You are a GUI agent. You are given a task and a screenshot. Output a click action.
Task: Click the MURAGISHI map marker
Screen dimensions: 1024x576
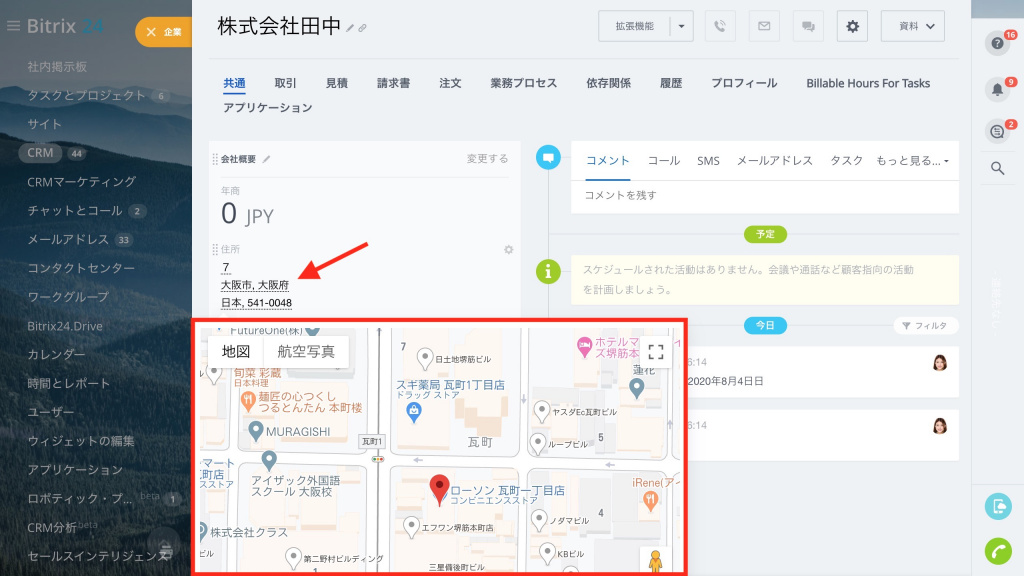click(x=256, y=430)
